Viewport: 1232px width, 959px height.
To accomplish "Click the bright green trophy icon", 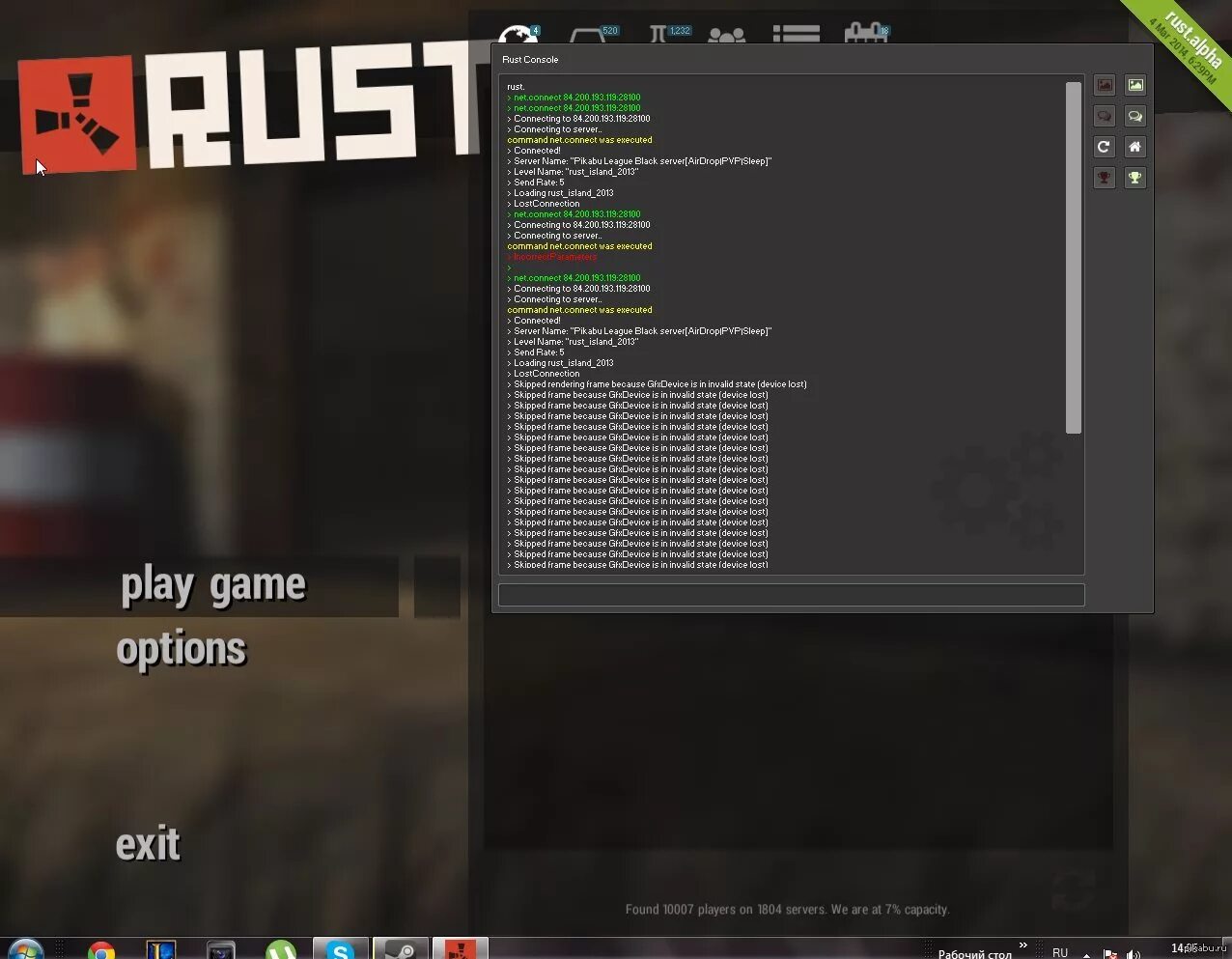I will click(1135, 178).
